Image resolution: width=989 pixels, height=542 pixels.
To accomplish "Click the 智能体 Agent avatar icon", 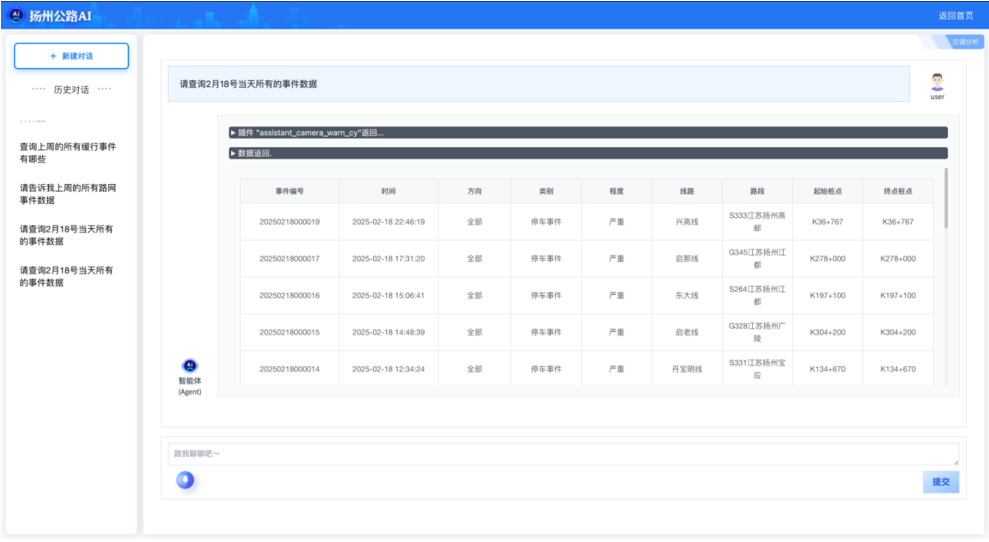I will [x=190, y=366].
